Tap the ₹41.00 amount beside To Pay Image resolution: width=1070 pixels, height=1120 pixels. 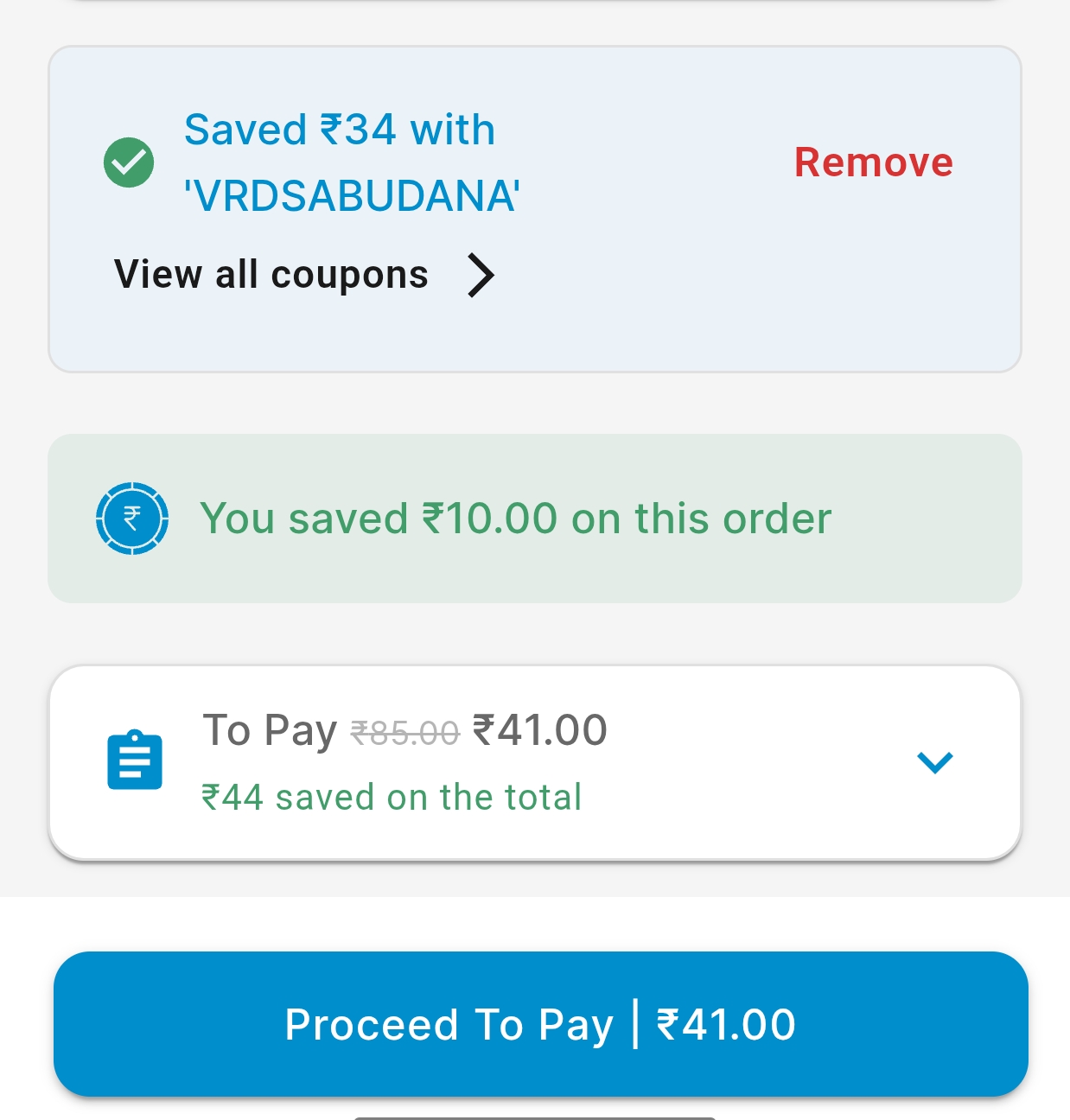click(x=540, y=730)
